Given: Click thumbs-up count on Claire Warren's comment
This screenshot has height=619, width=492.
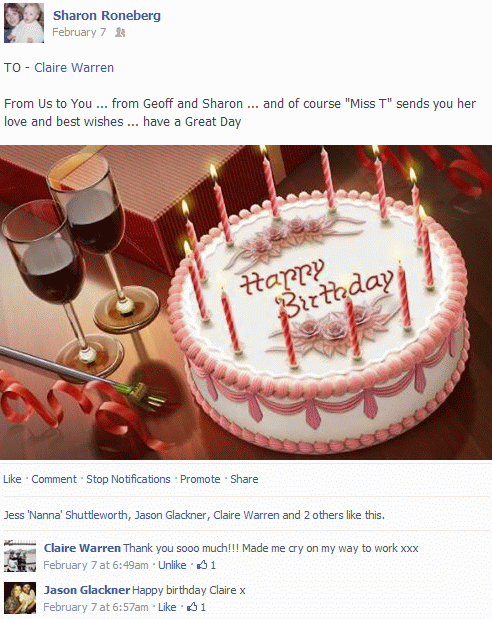Looking at the screenshot, I should click(207, 565).
